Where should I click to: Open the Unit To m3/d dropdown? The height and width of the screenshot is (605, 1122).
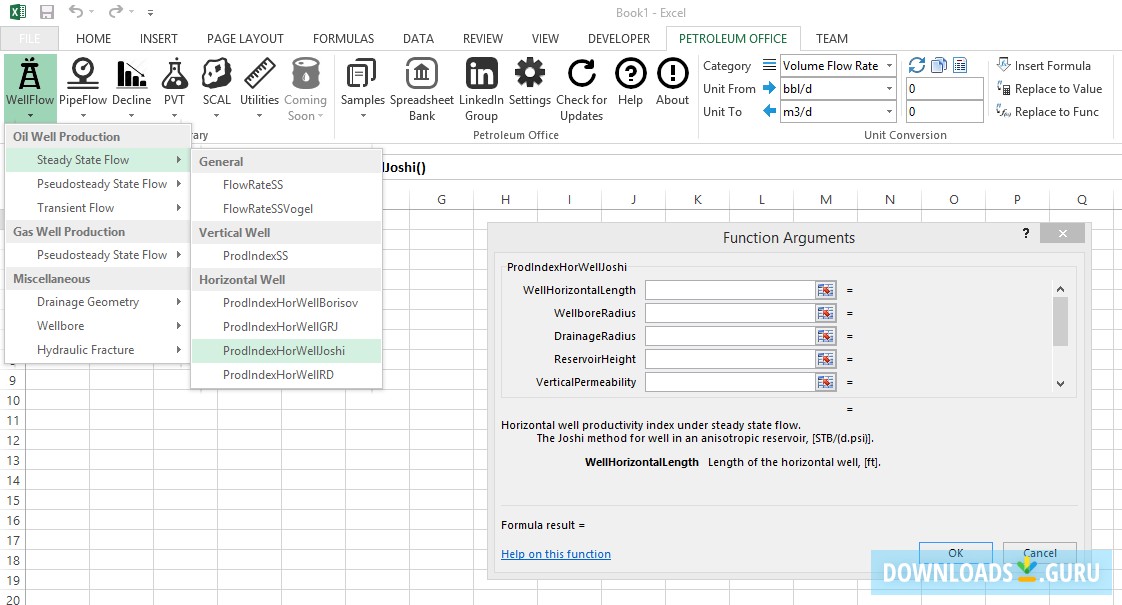(x=889, y=112)
